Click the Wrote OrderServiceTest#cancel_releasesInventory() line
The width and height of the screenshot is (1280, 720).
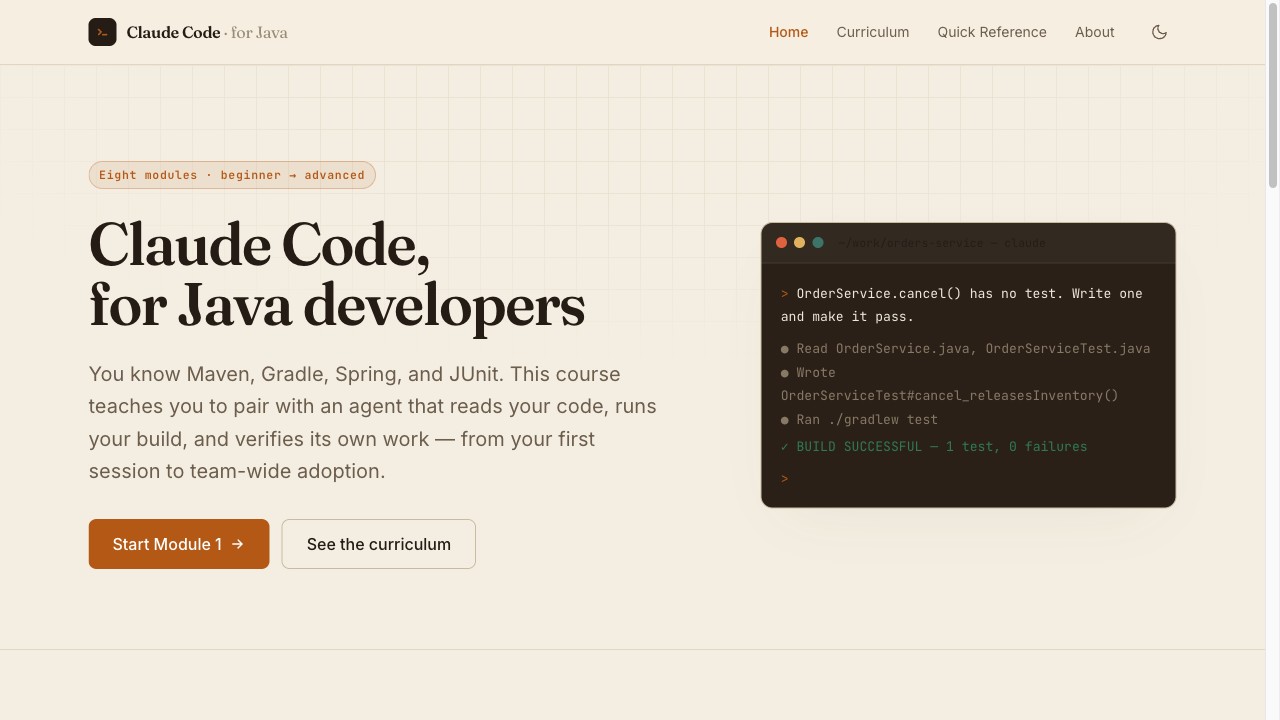(x=950, y=384)
